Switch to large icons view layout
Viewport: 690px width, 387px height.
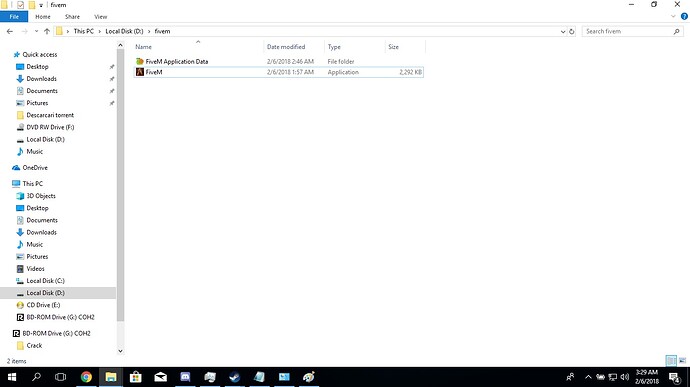682,361
